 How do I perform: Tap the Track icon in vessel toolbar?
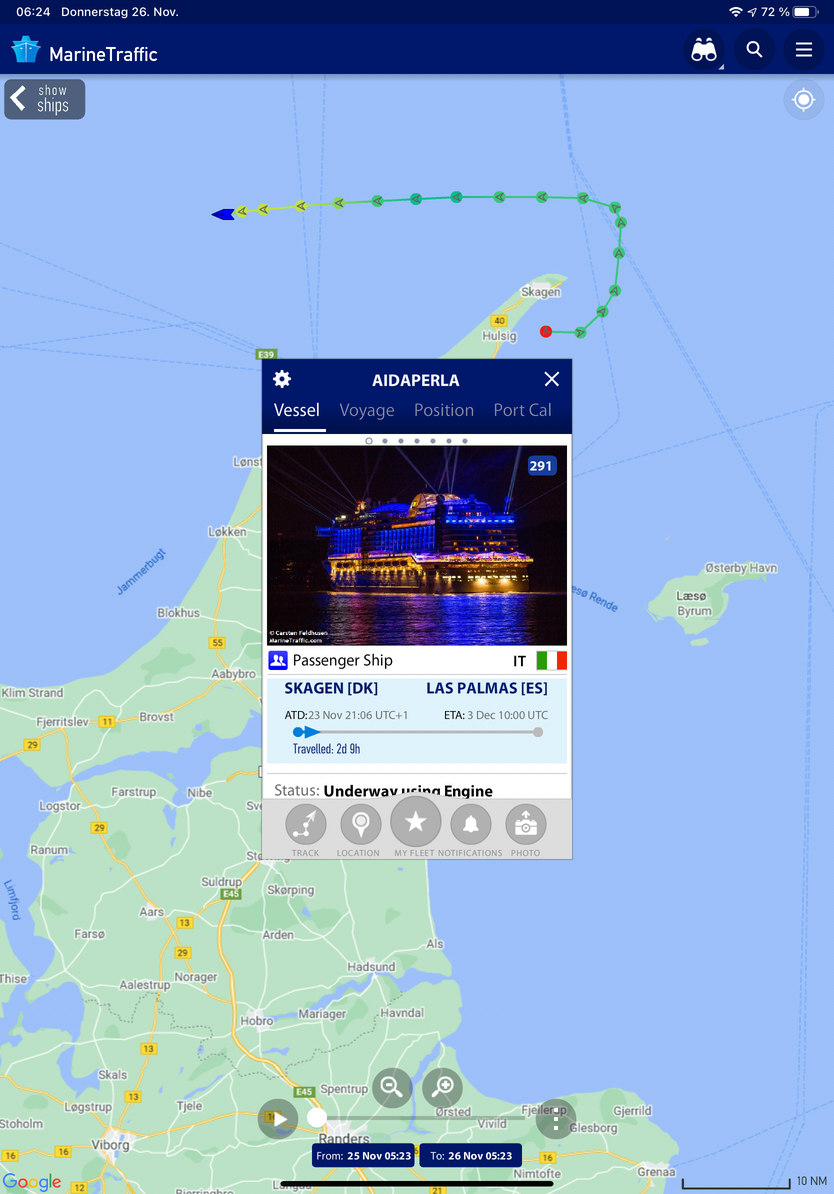[305, 825]
